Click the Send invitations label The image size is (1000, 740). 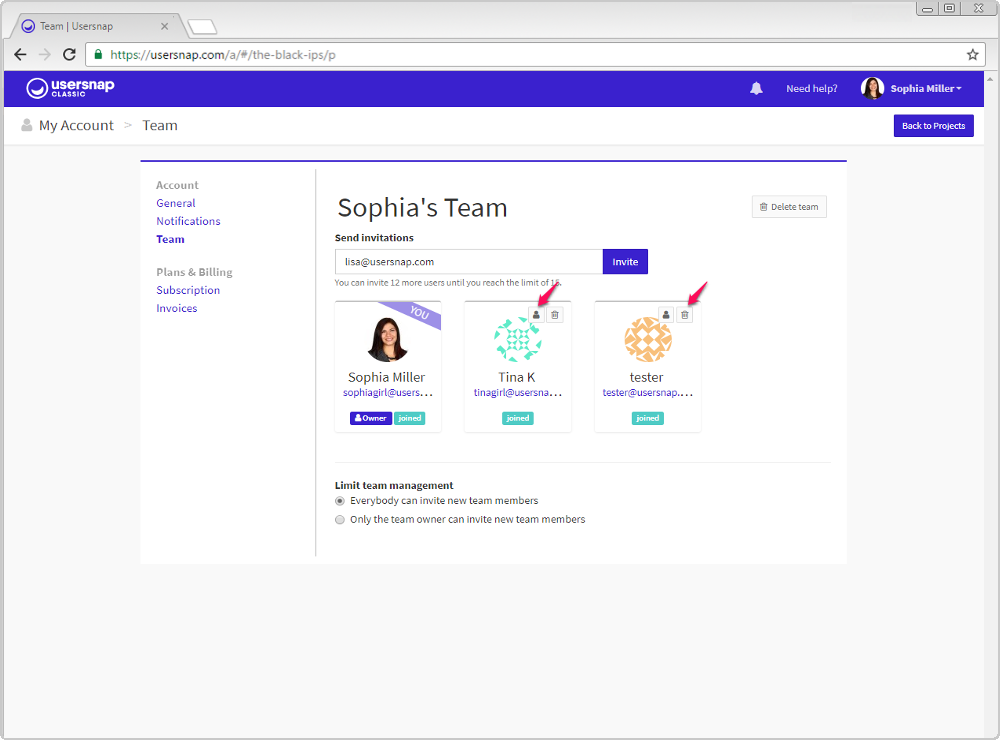[374, 238]
